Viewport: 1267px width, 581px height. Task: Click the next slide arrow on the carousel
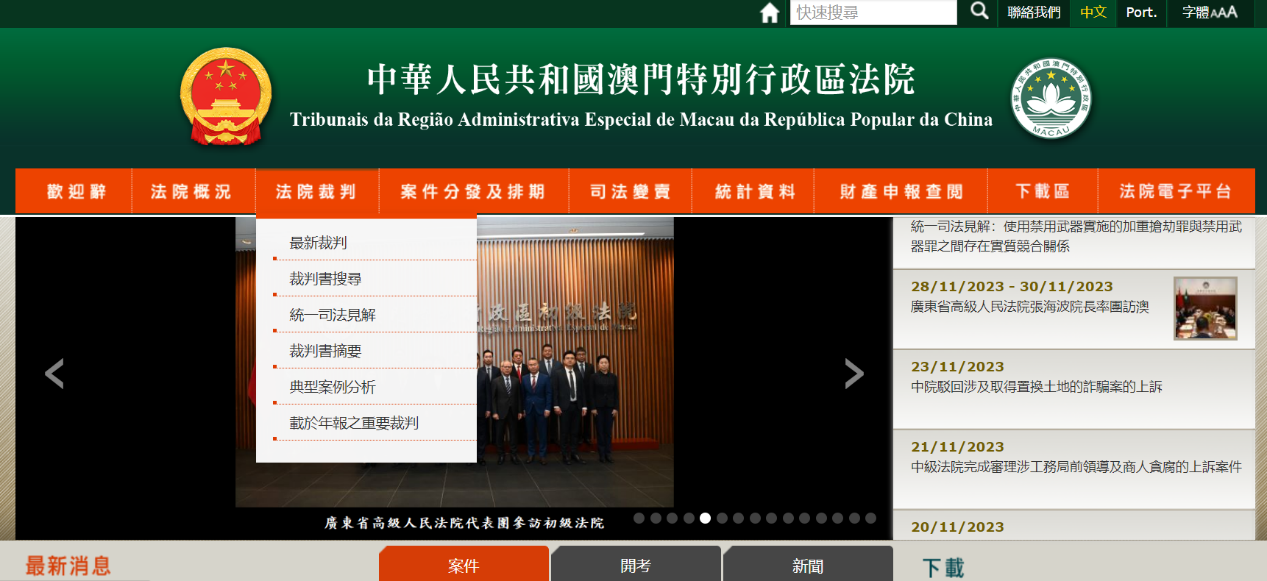click(855, 373)
